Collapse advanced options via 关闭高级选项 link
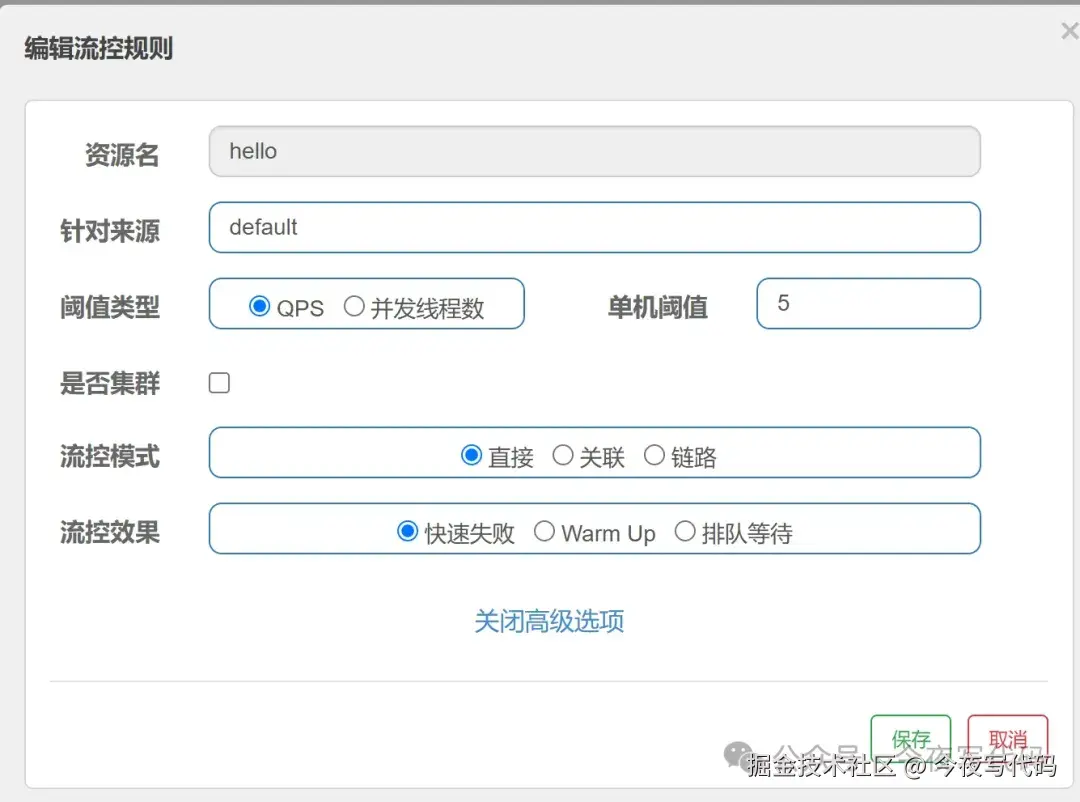Viewport: 1080px width, 802px height. tap(548, 621)
